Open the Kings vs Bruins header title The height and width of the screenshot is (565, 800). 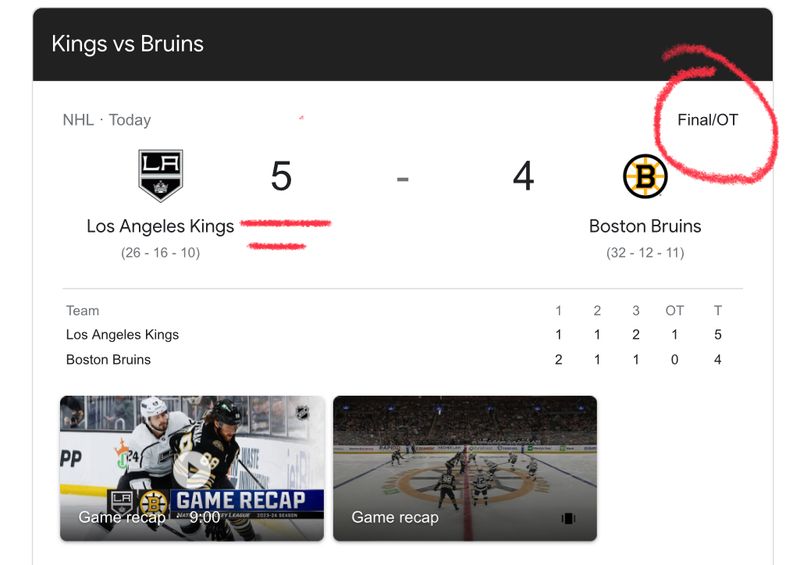(127, 44)
